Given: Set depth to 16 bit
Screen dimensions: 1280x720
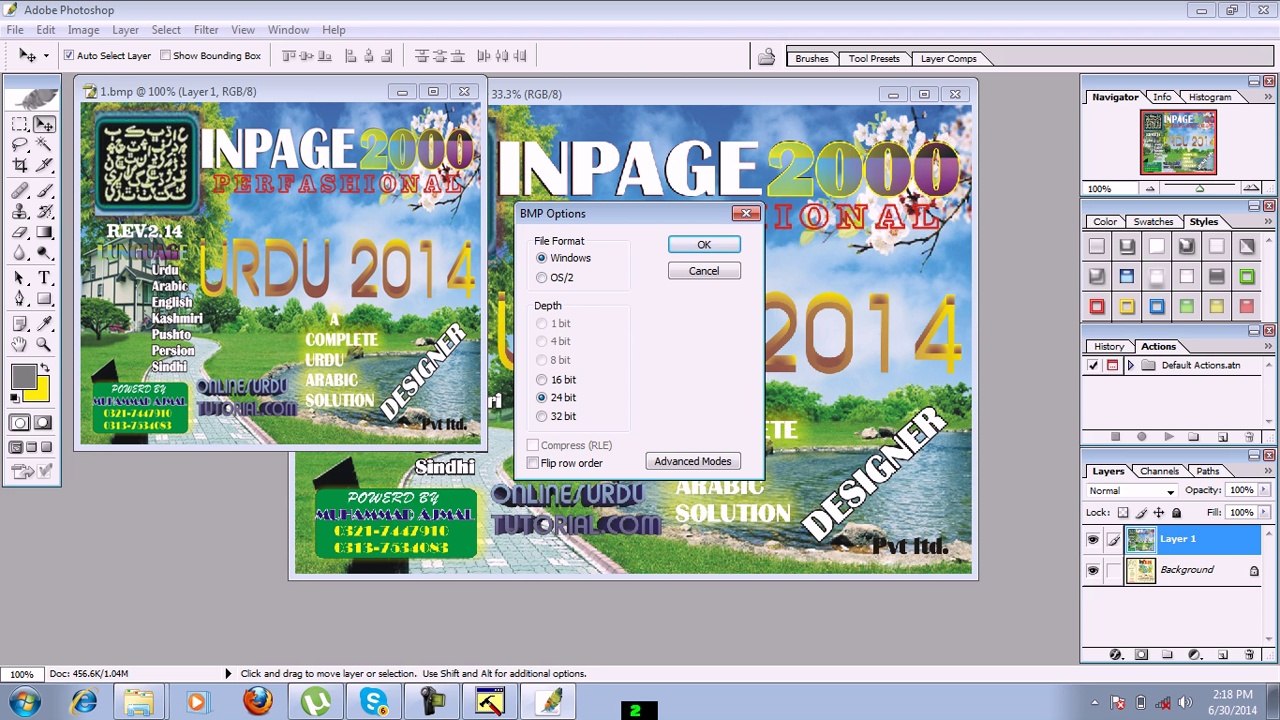Looking at the screenshot, I should point(541,380).
